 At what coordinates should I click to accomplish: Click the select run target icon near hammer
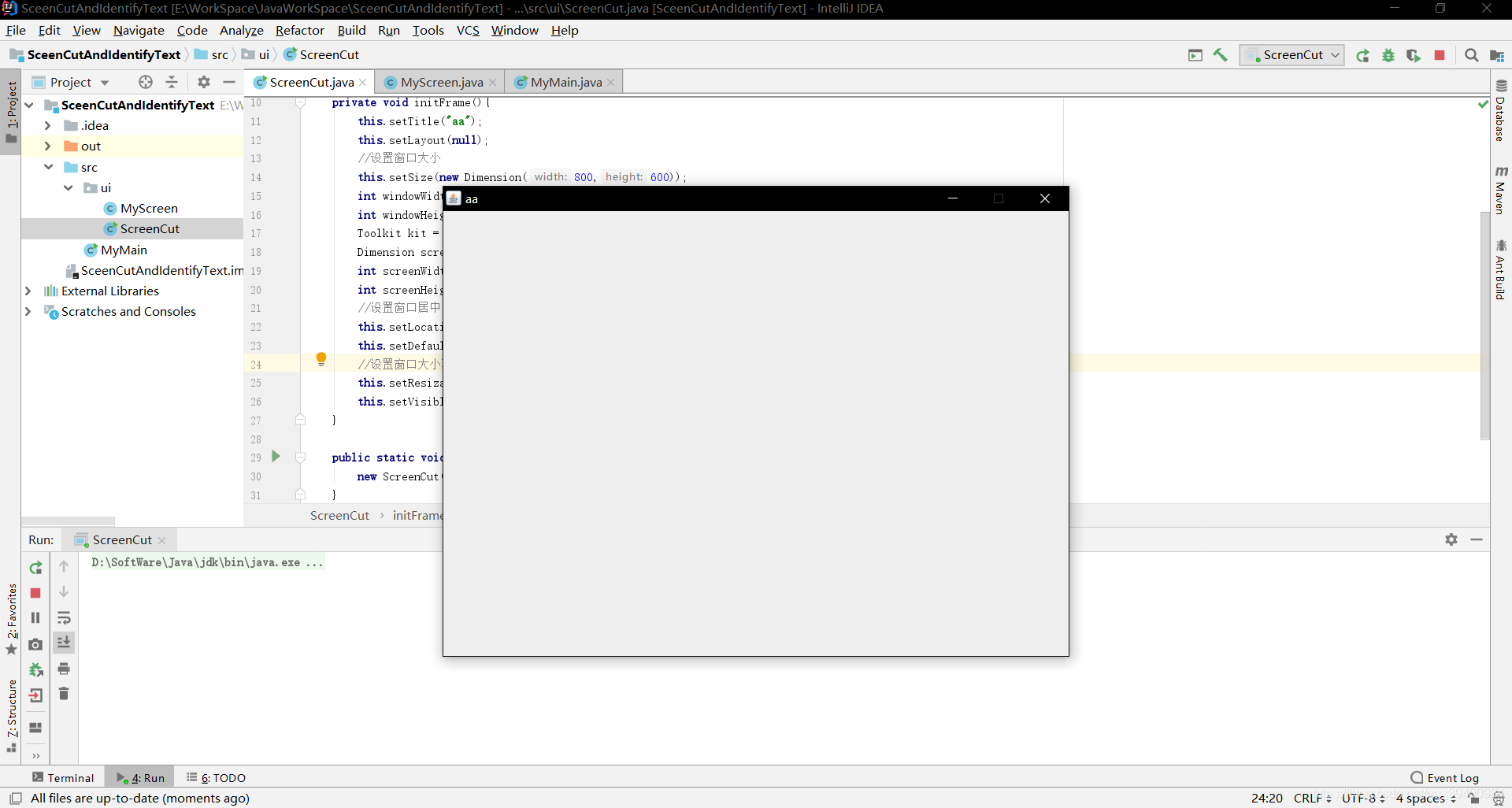click(x=1195, y=55)
